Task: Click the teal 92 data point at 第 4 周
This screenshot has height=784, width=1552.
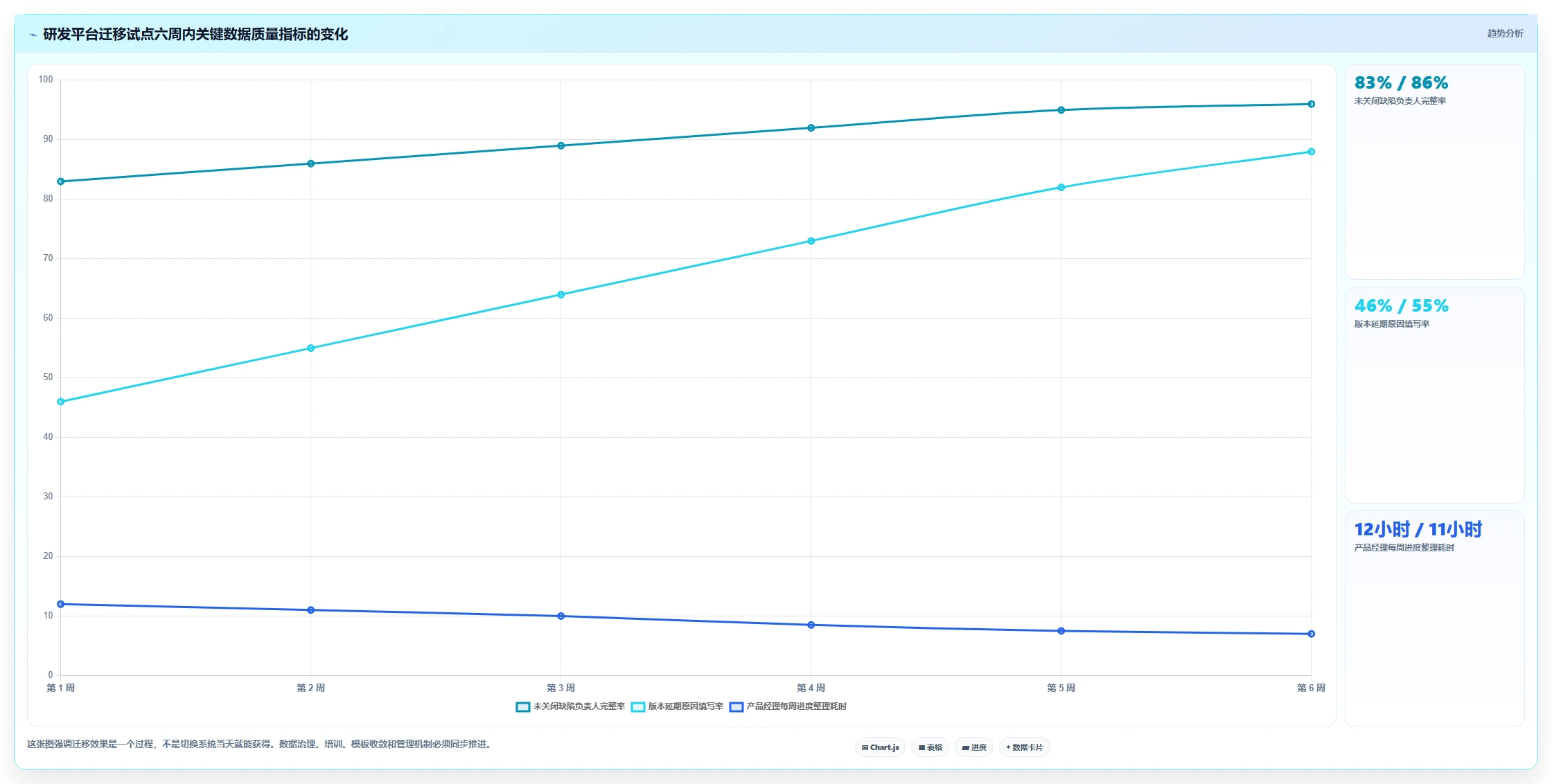Action: [811, 128]
